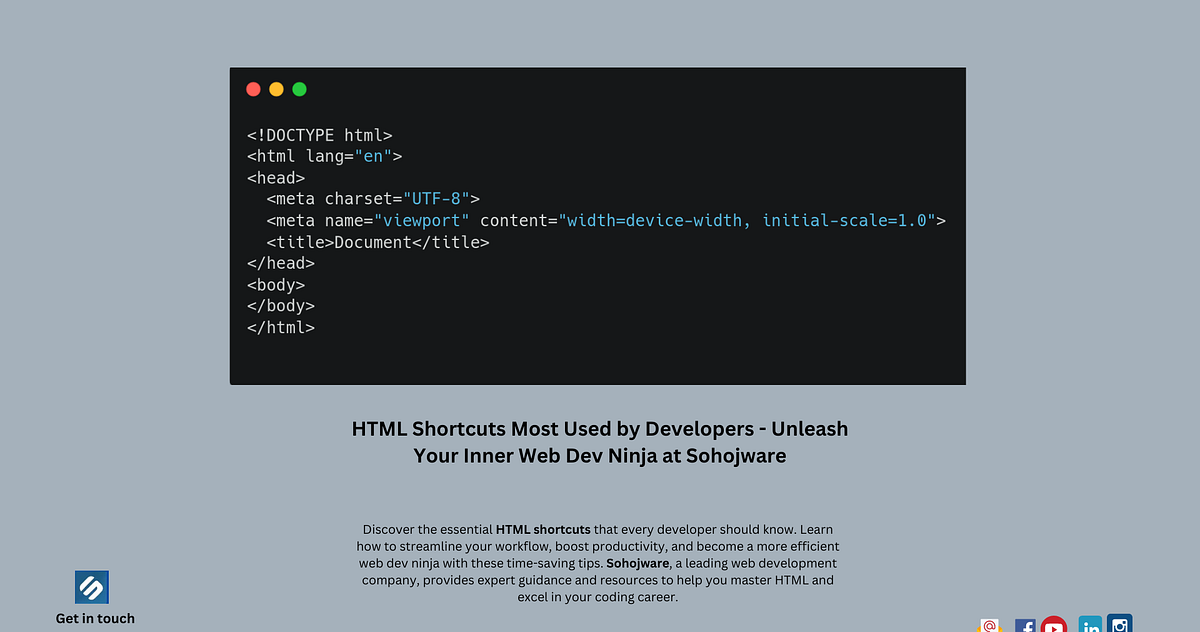Click the <!DOCTYPE html> declaration line
Viewport: 1200px width, 632px height.
point(319,134)
